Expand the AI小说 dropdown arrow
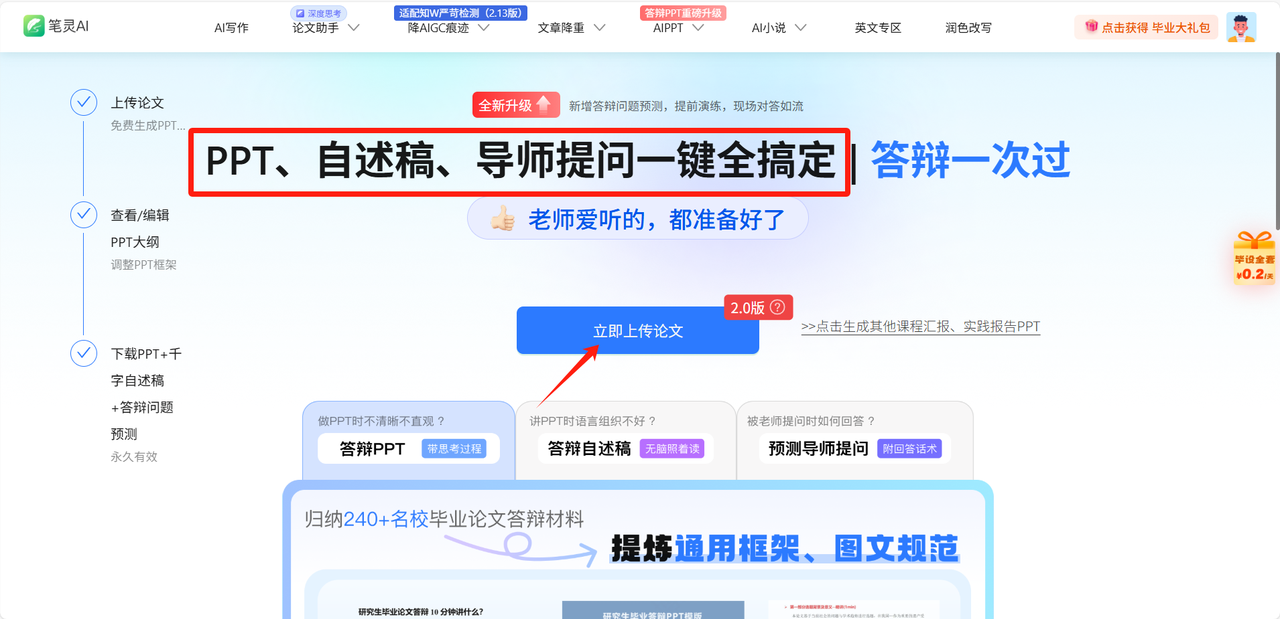1280x619 pixels. 800,28
